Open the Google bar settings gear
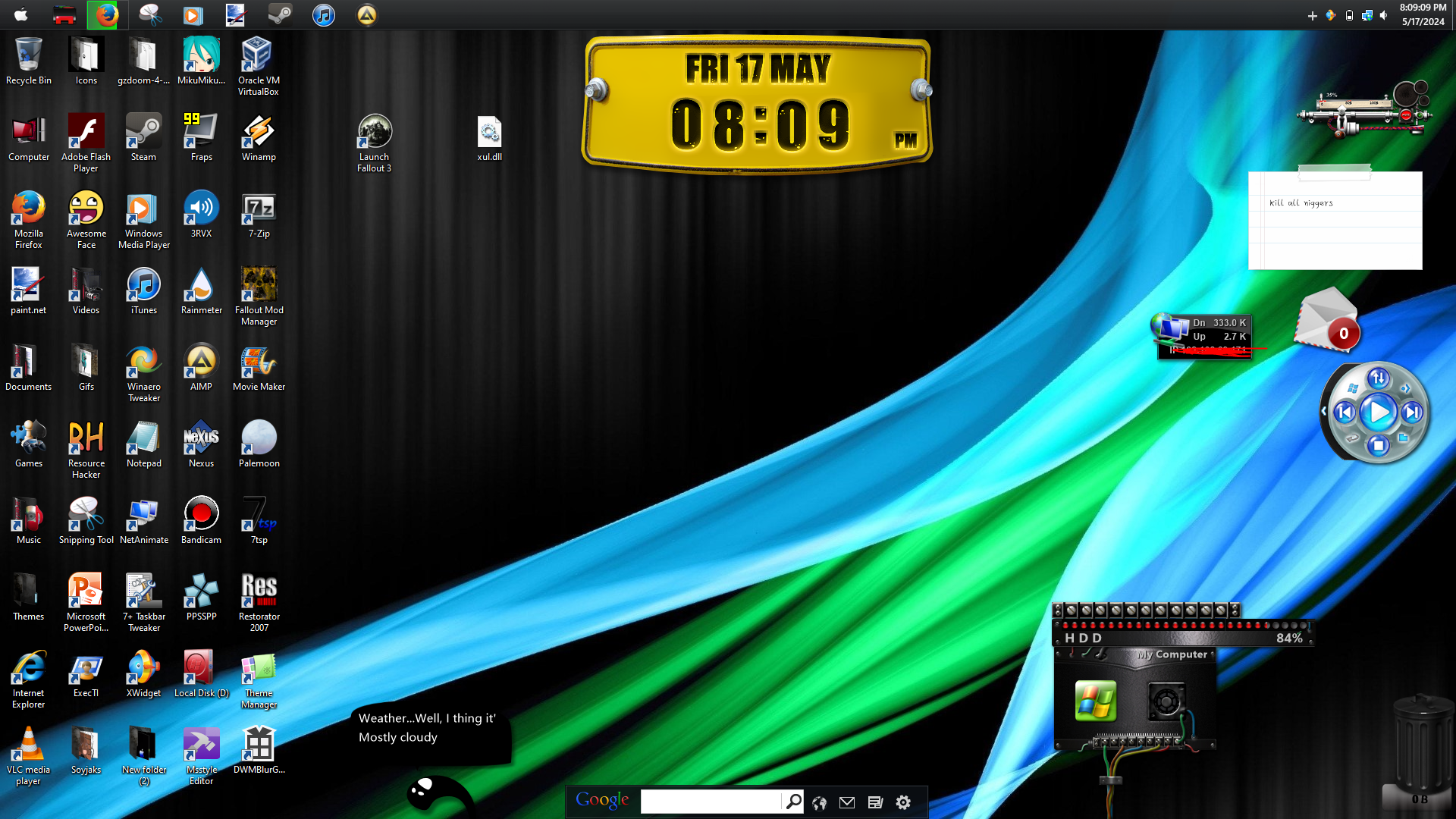This screenshot has height=819, width=1456. click(902, 802)
